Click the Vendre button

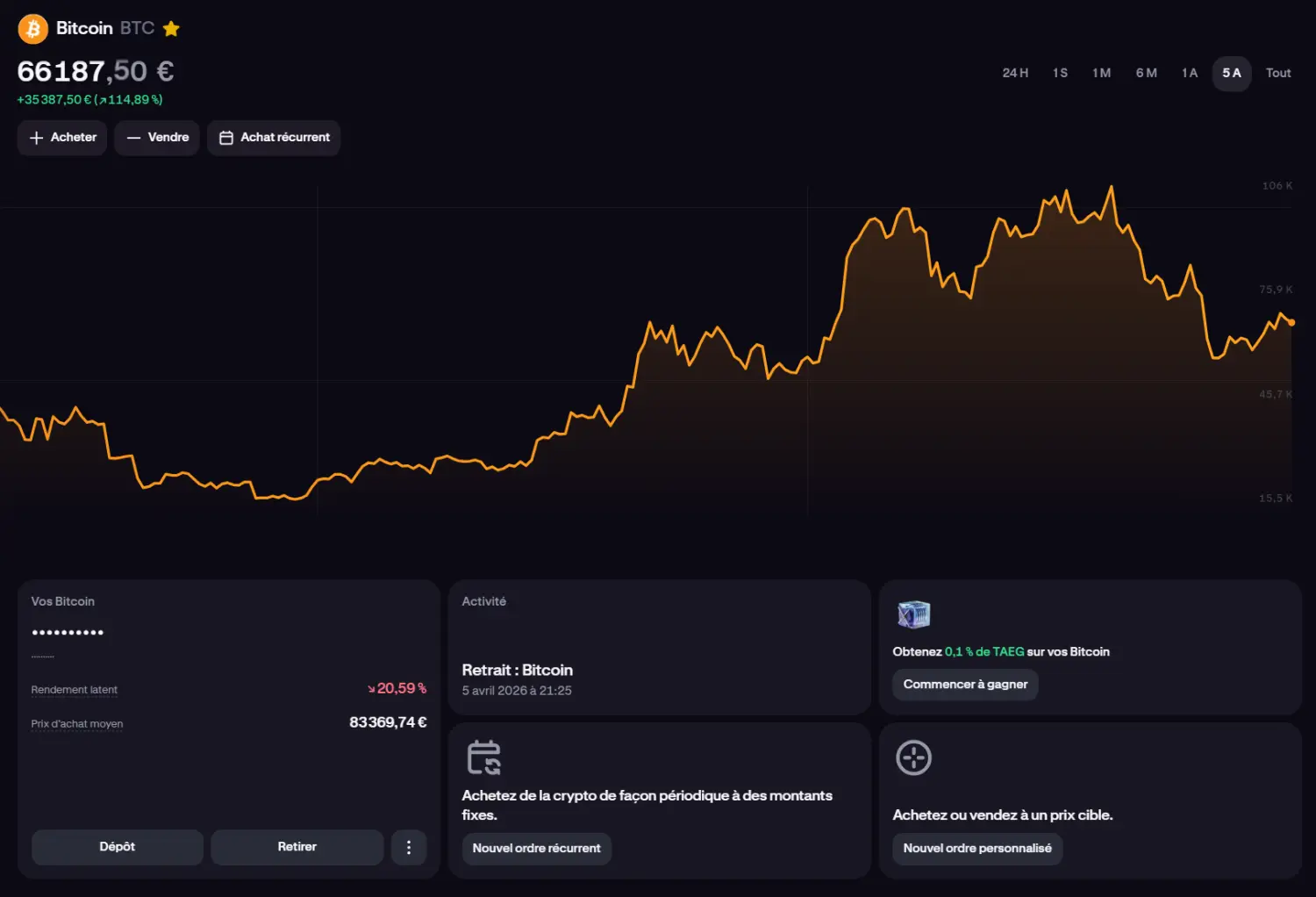point(157,138)
